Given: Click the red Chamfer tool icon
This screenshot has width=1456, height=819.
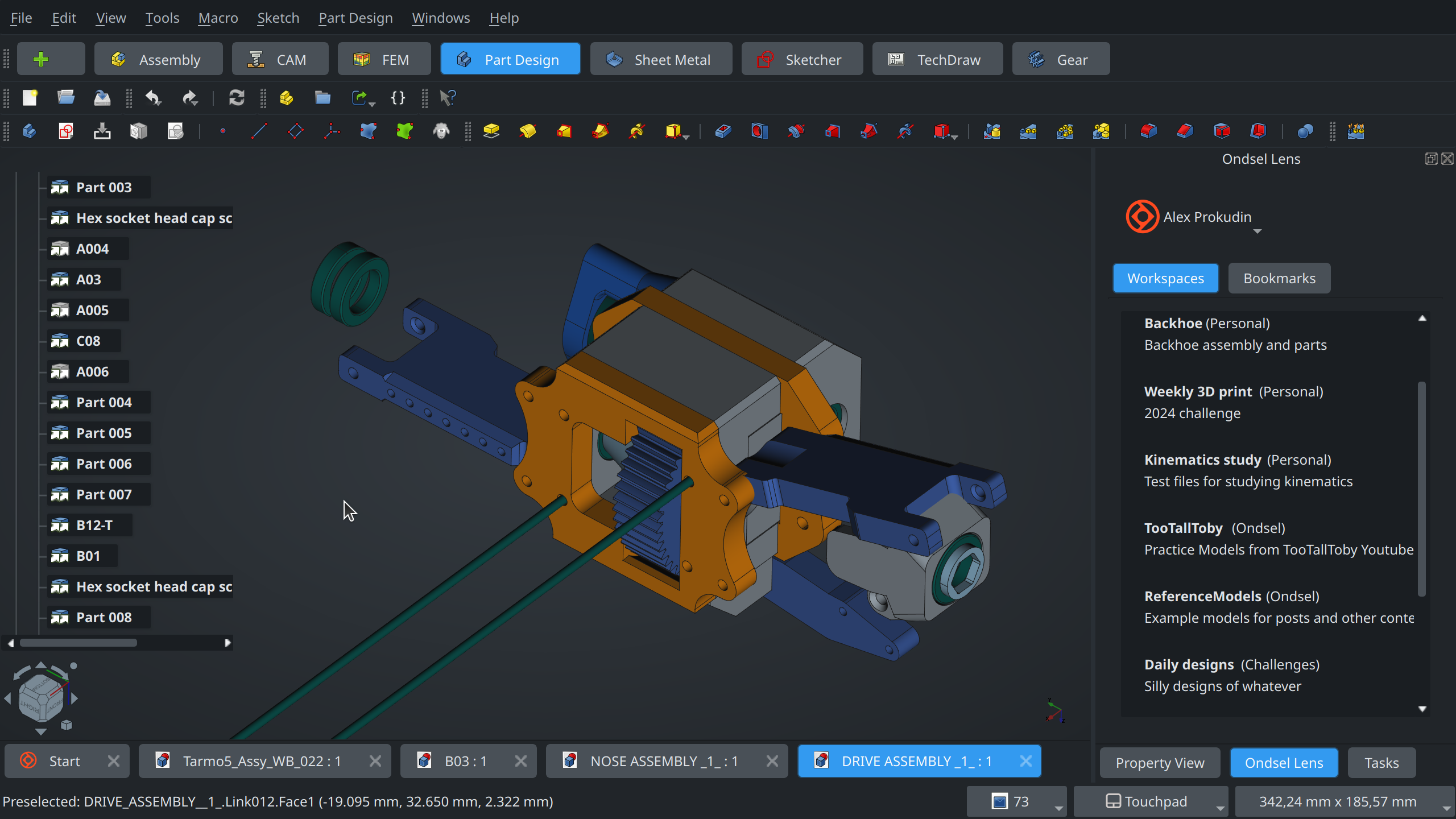Looking at the screenshot, I should [1185, 131].
